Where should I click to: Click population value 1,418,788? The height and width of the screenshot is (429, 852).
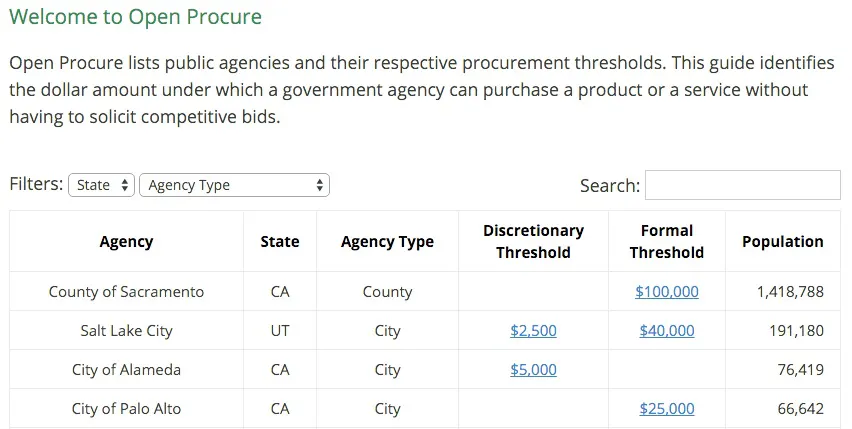(x=790, y=292)
